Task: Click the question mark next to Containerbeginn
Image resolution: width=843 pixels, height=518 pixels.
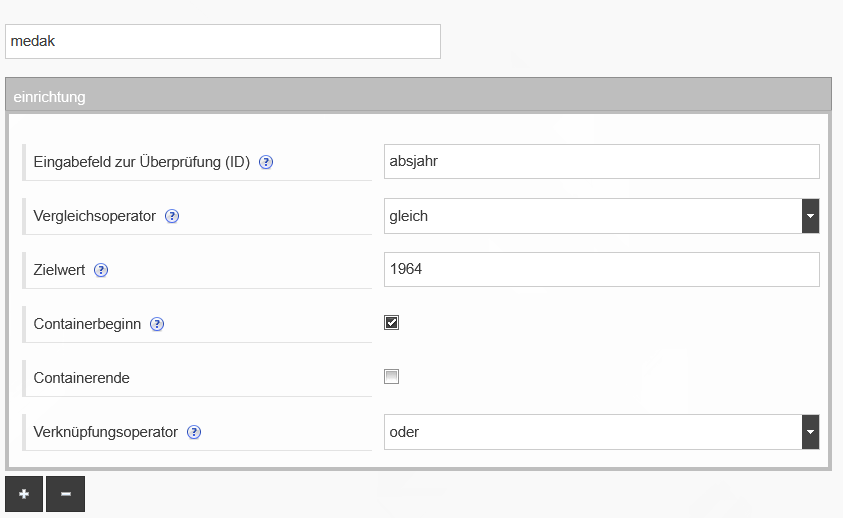Action: tap(157, 324)
